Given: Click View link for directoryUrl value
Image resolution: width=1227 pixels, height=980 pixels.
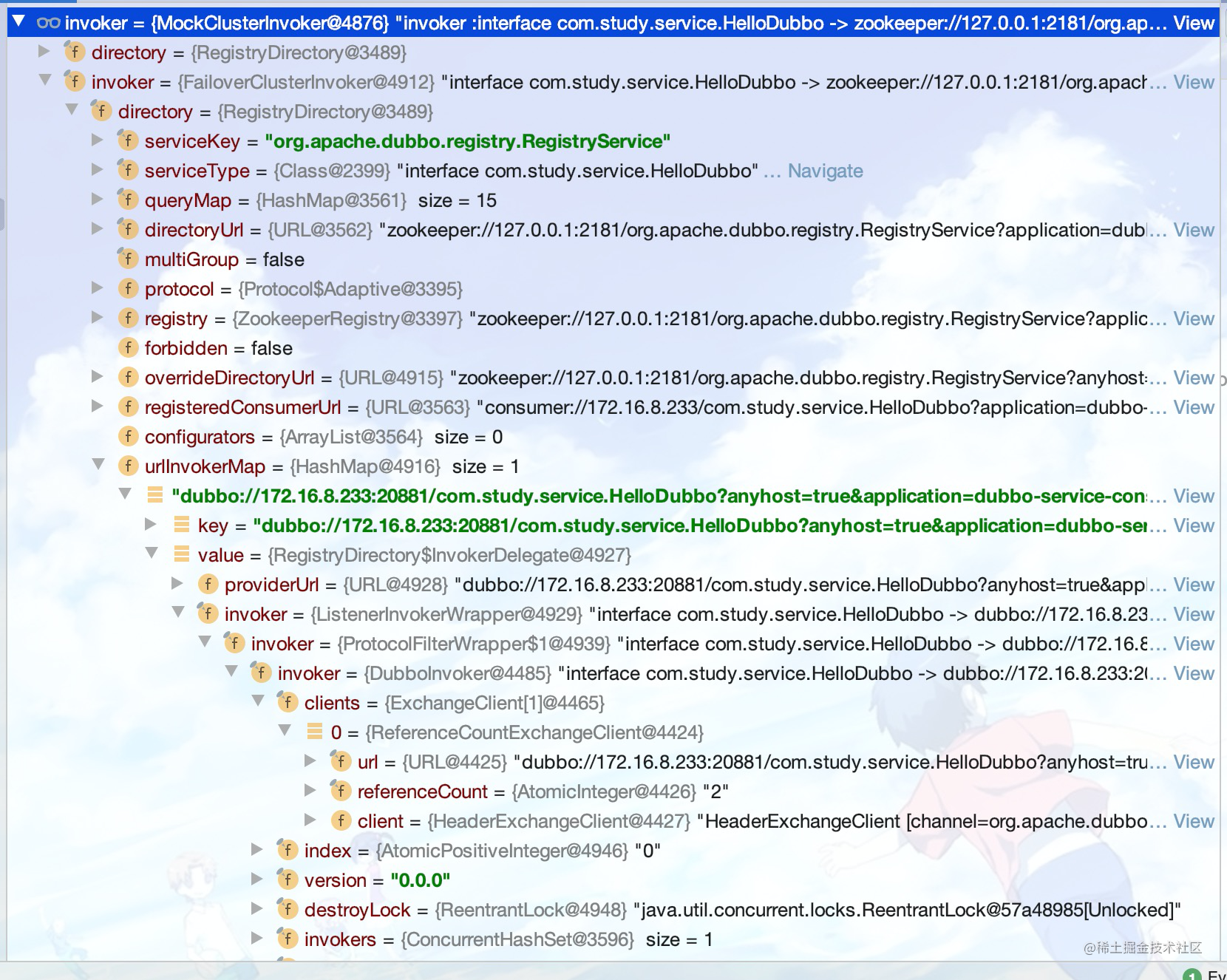Looking at the screenshot, I should (1194, 230).
